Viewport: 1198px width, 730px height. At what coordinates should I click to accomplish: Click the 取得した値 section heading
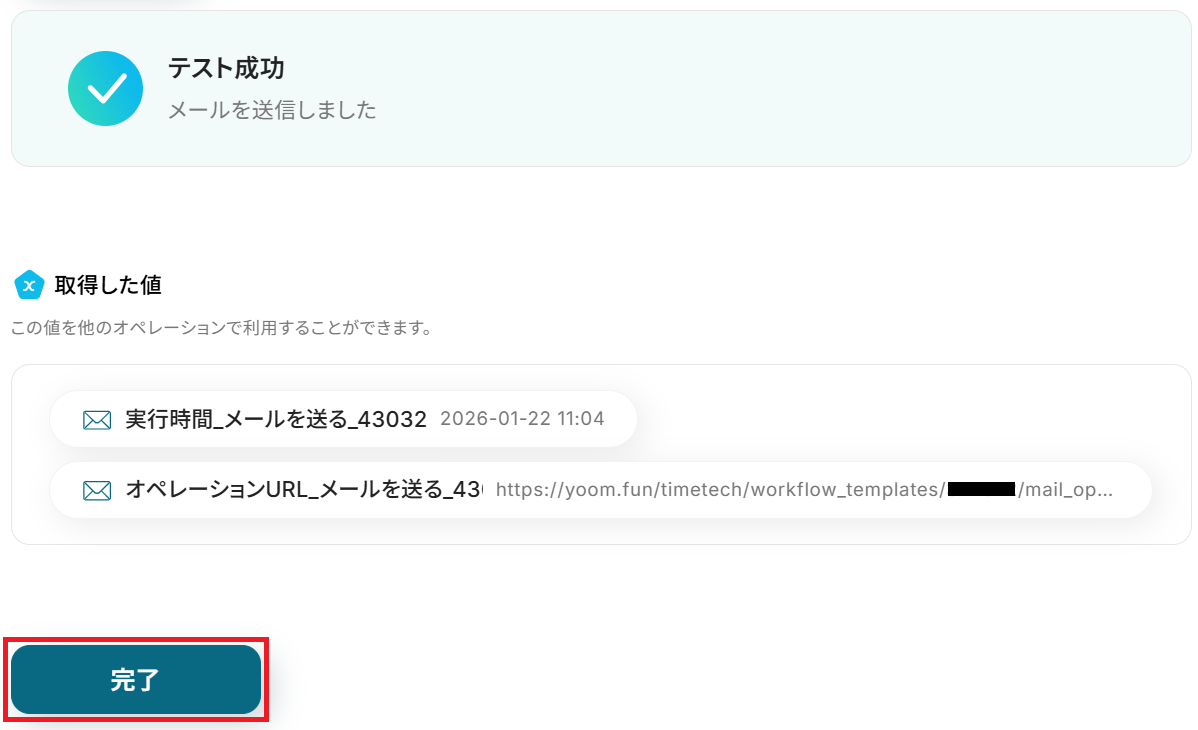click(x=108, y=285)
